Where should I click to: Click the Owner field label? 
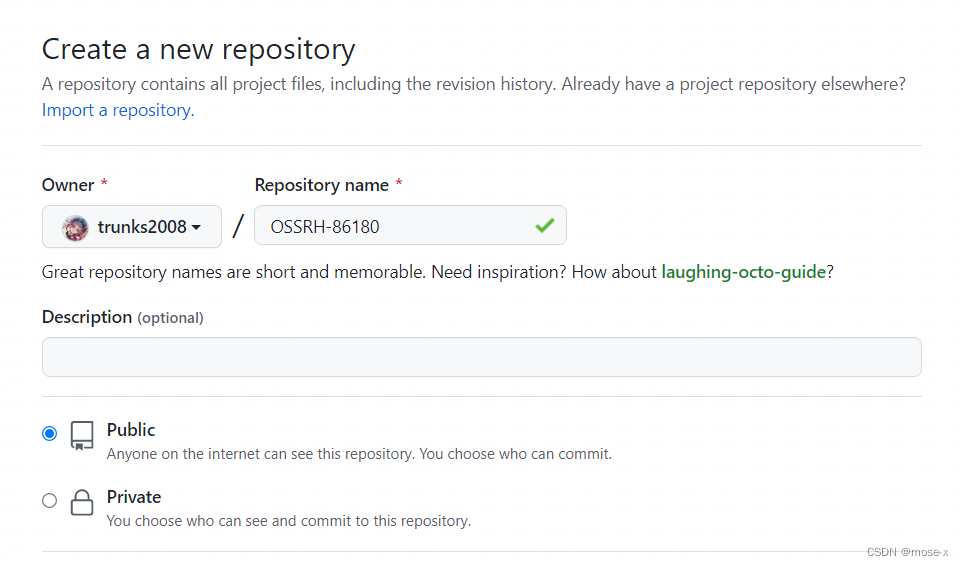pyautogui.click(x=68, y=185)
